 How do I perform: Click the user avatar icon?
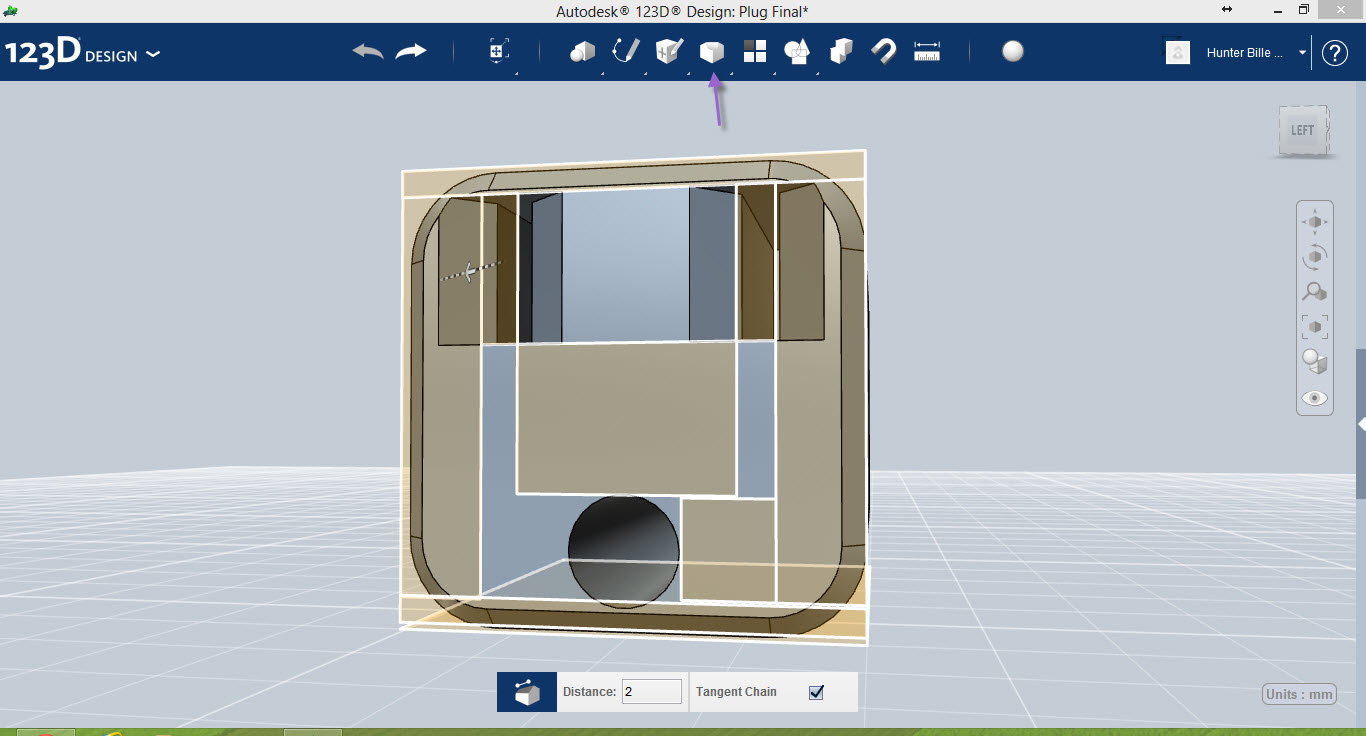pyautogui.click(x=1178, y=52)
